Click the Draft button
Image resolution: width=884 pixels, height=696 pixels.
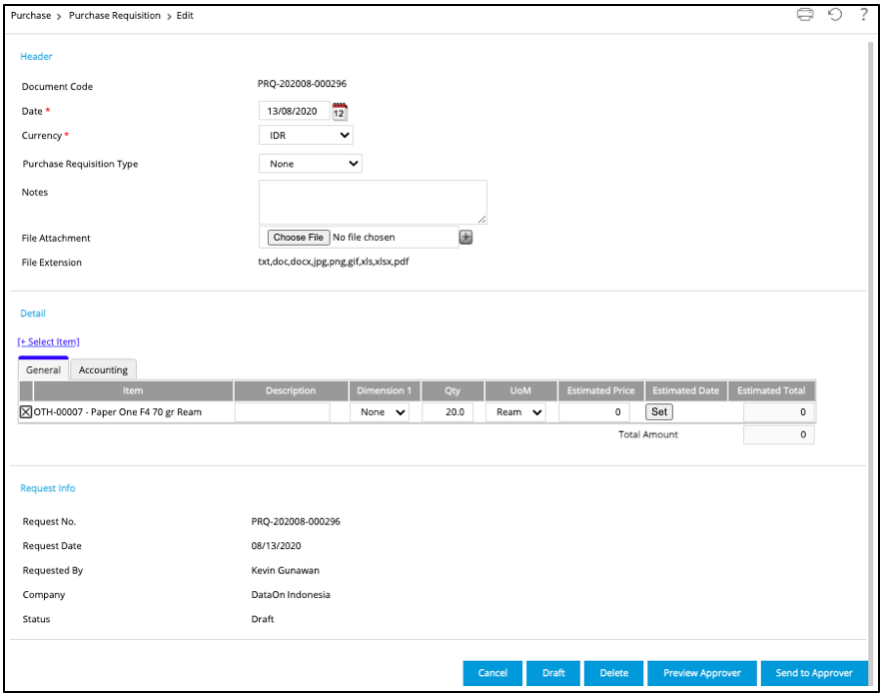point(553,673)
